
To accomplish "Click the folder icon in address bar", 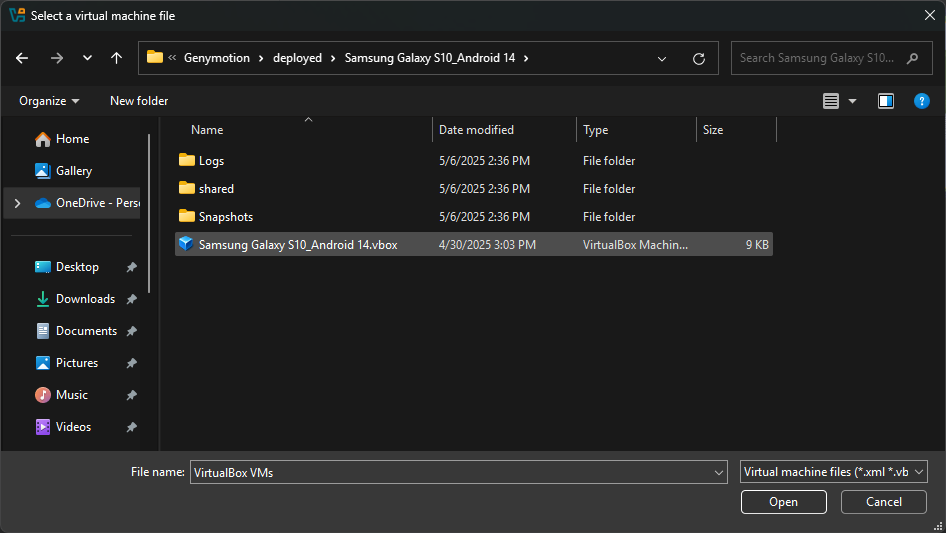I will tap(155, 57).
